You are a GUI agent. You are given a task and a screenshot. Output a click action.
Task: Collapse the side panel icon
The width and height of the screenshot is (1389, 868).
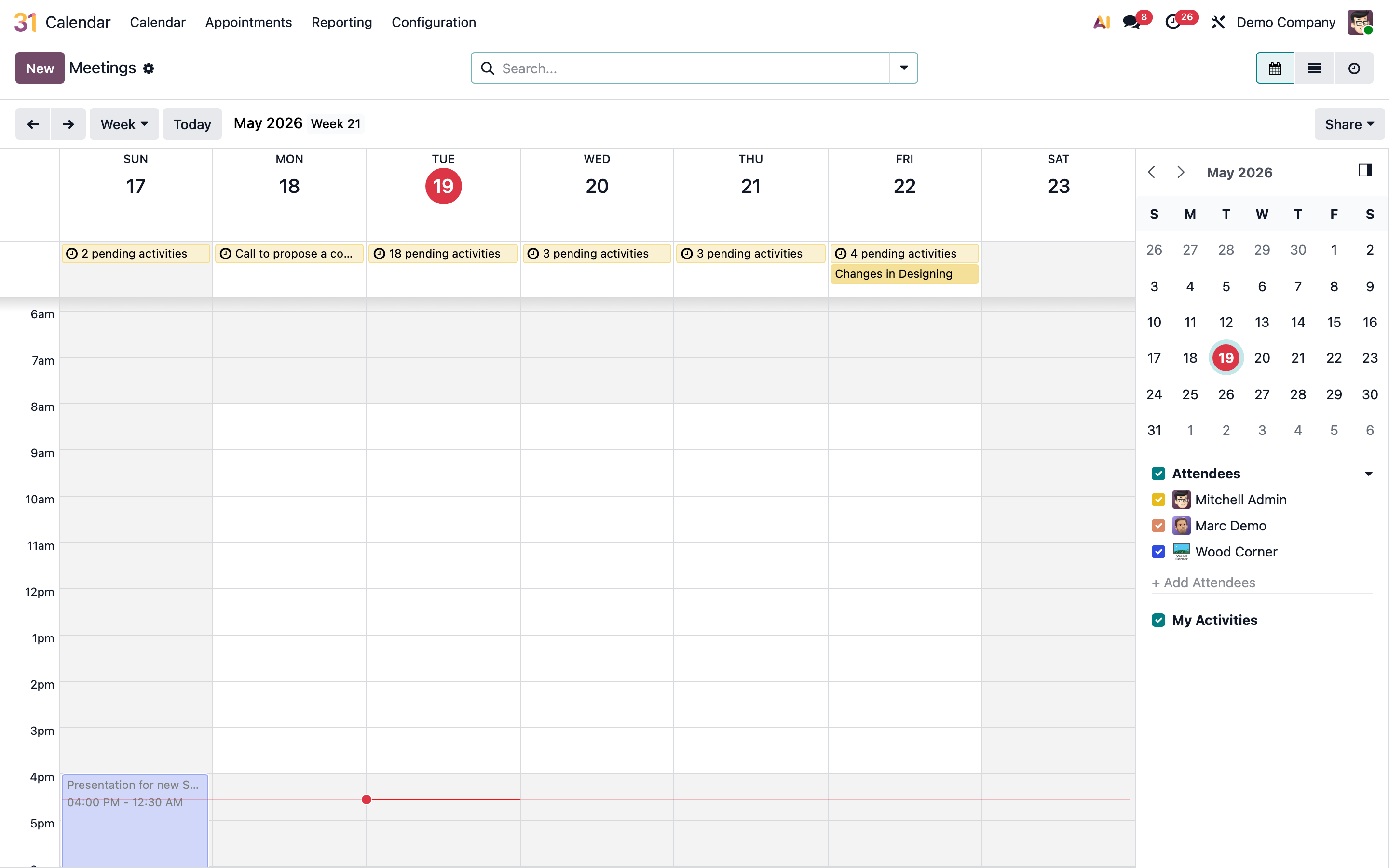point(1365,171)
